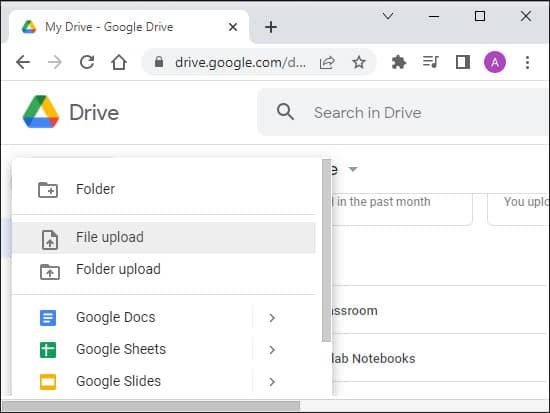
Task: Click the Drive favicon on tab
Action: pyautogui.click(x=29, y=27)
